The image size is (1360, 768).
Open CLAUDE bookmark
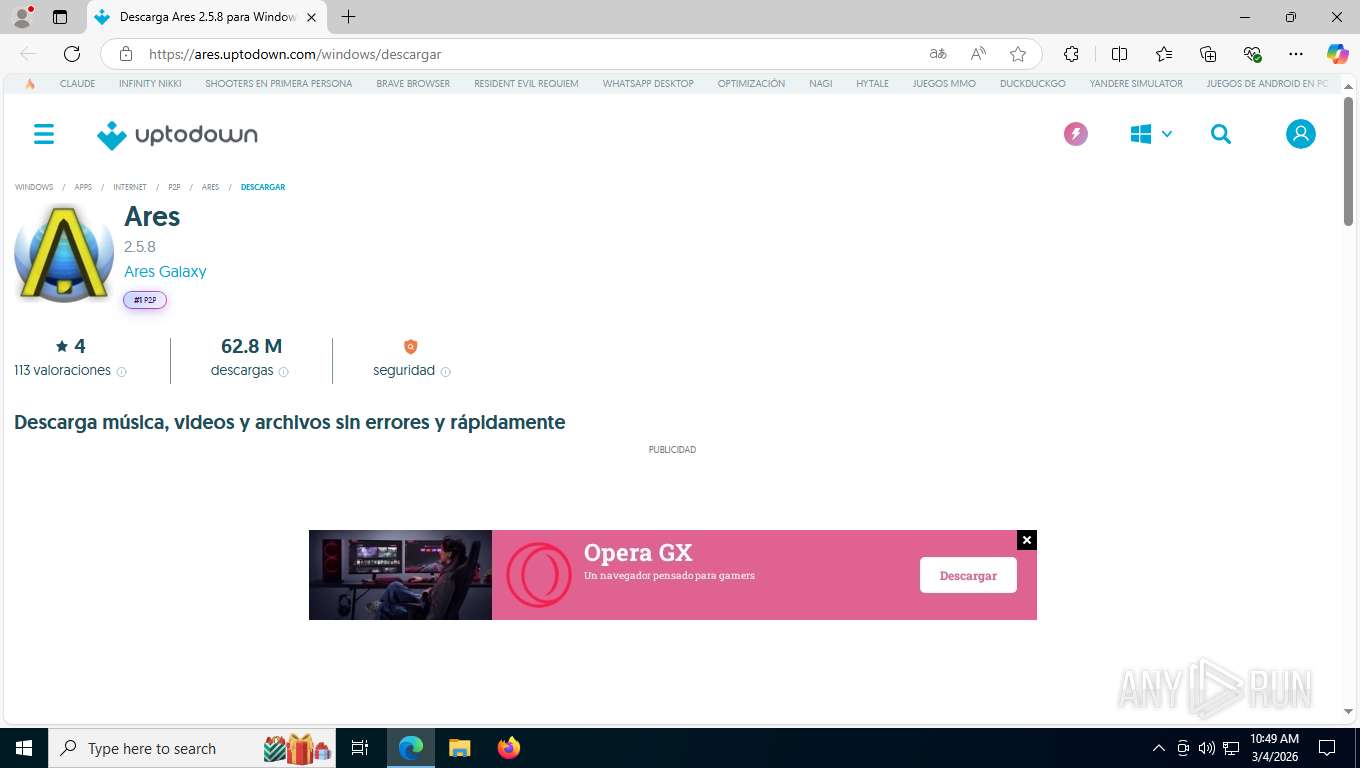coord(77,84)
